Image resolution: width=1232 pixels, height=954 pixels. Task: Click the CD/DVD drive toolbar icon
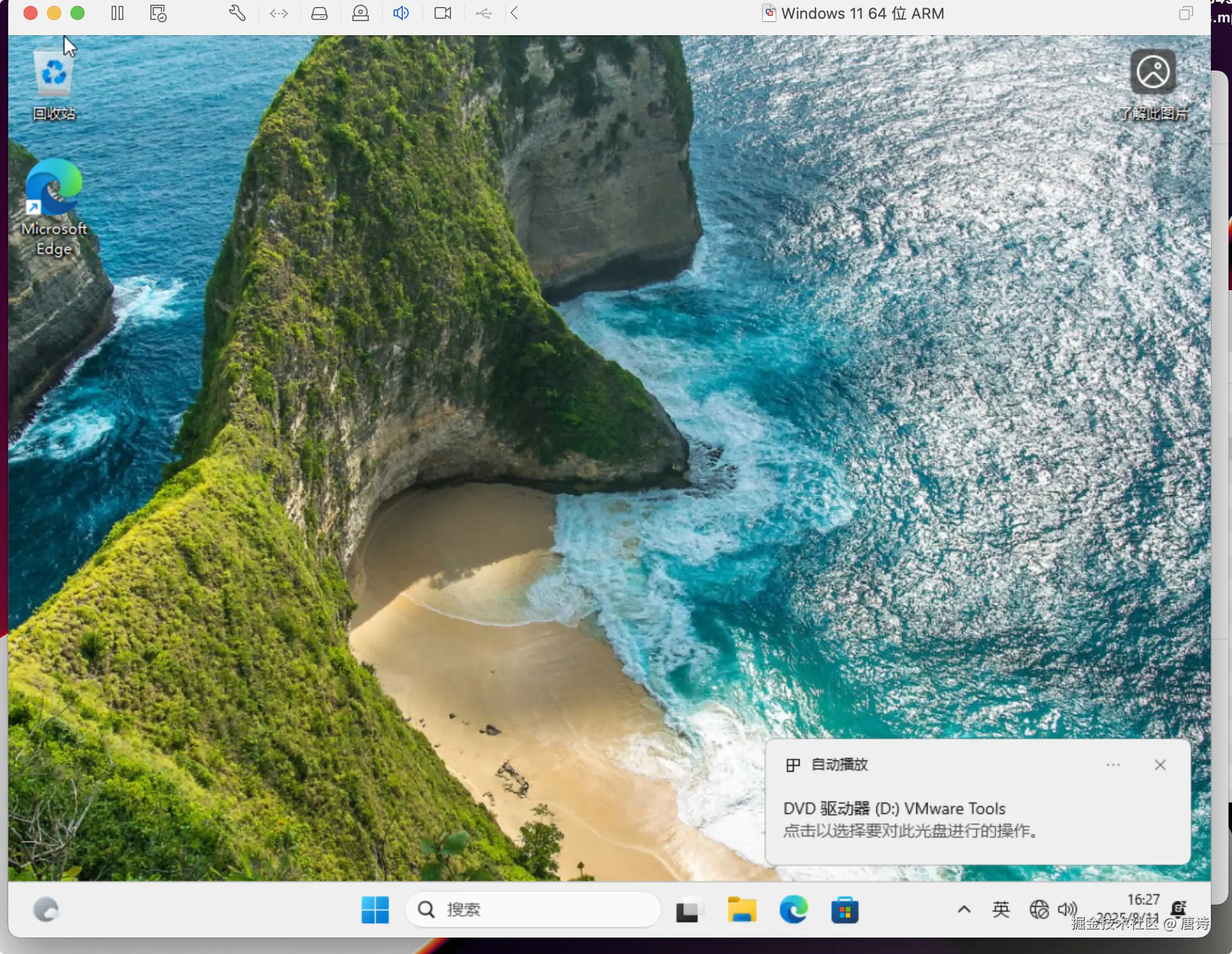361,13
